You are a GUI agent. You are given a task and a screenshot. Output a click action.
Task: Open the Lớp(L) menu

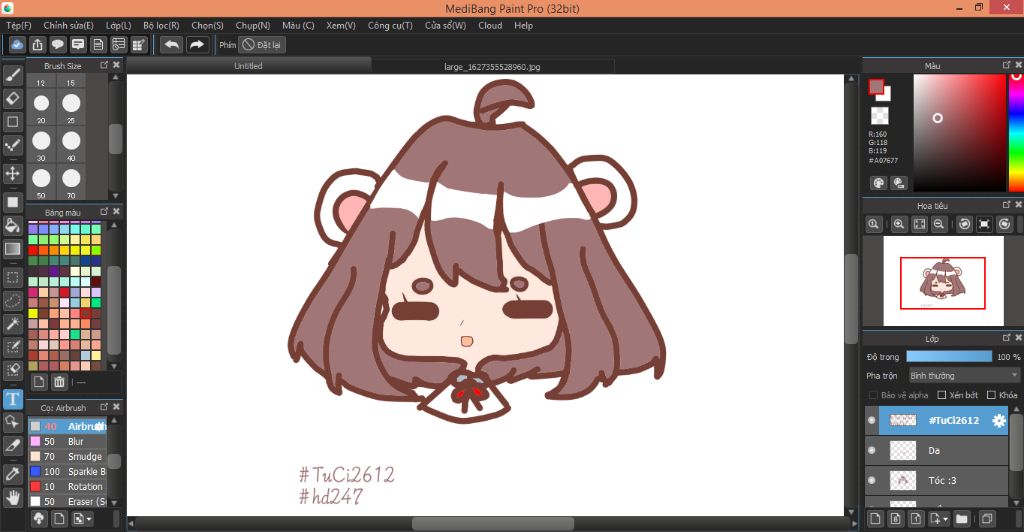119,25
